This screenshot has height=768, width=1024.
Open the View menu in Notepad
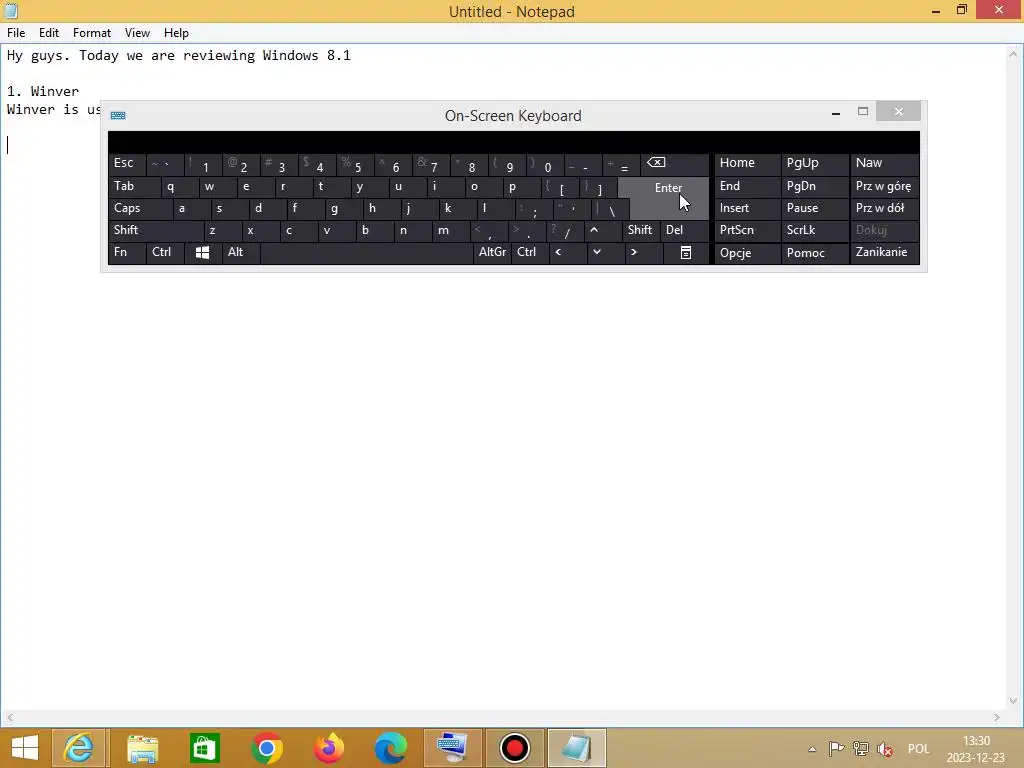137,33
